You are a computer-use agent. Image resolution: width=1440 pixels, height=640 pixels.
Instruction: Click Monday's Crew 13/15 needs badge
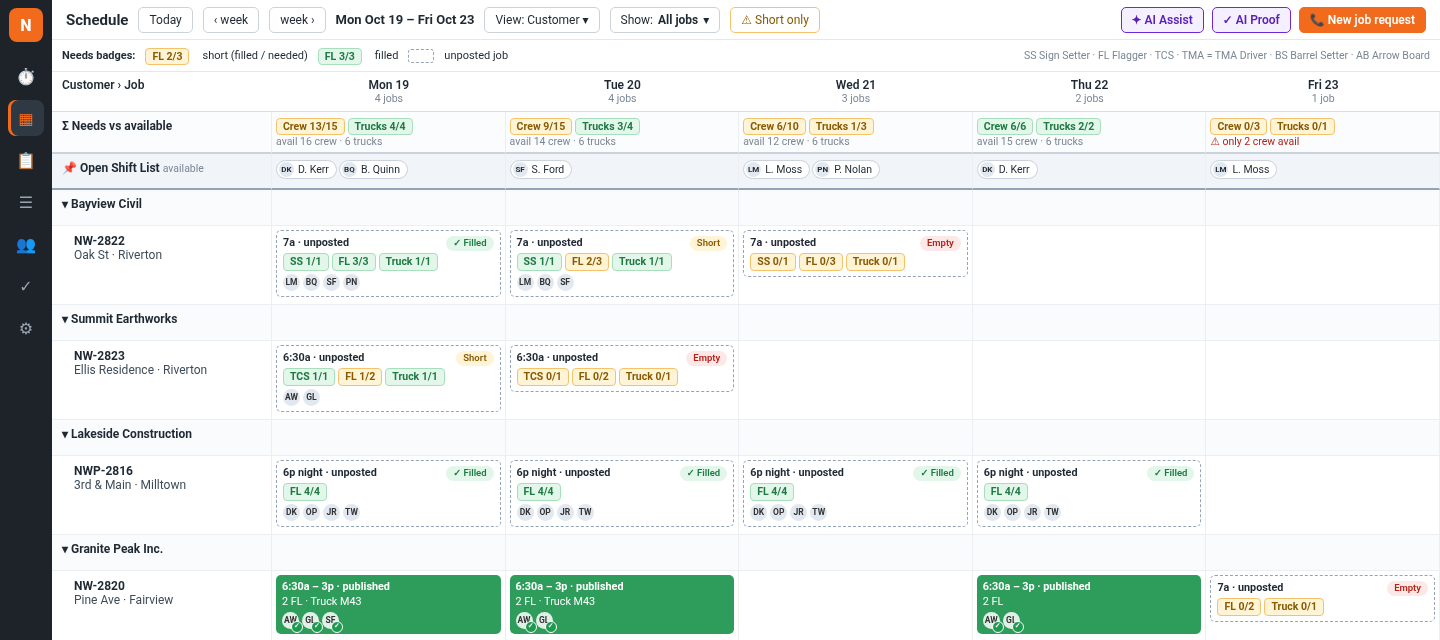pos(310,126)
